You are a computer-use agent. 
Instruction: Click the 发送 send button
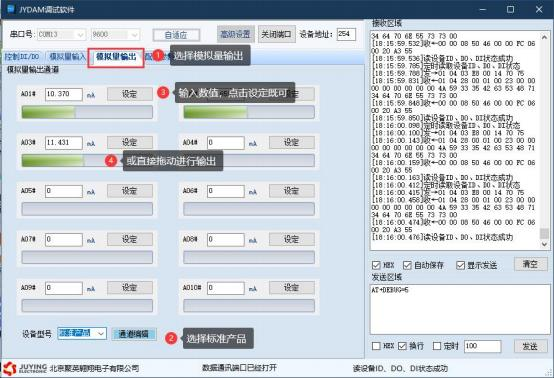[x=530, y=347]
